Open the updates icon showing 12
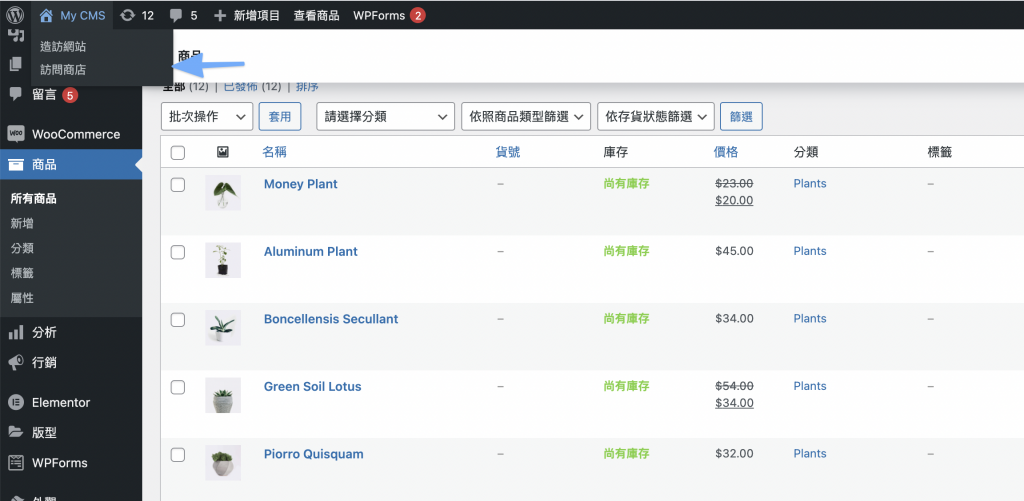 127,16
